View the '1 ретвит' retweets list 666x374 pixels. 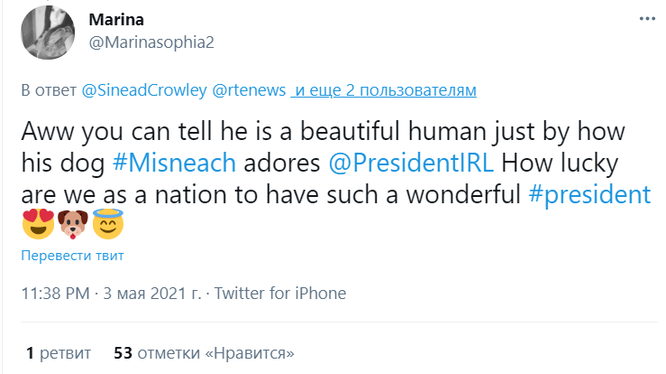tap(59, 353)
